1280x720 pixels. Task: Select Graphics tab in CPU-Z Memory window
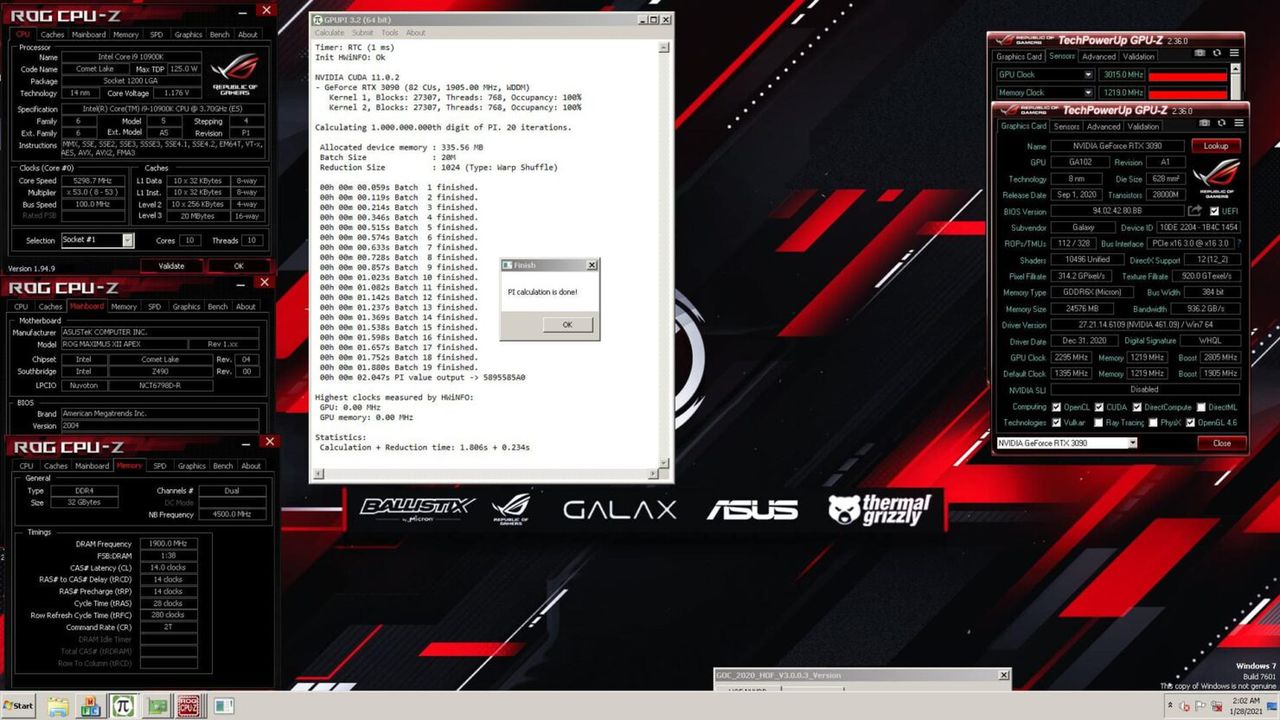pyautogui.click(x=191, y=466)
